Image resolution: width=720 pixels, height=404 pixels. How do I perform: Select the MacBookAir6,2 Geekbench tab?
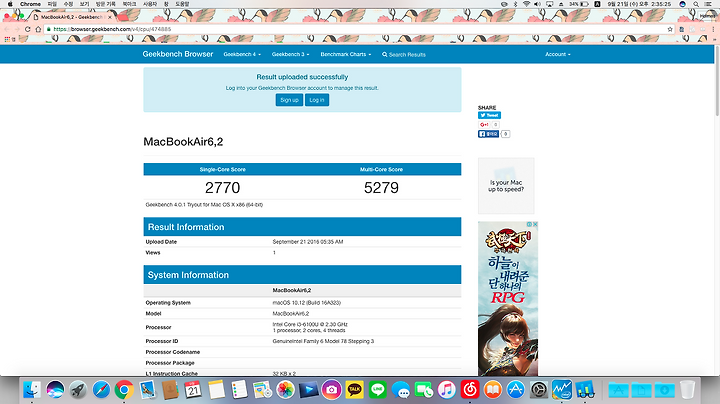[72, 17]
